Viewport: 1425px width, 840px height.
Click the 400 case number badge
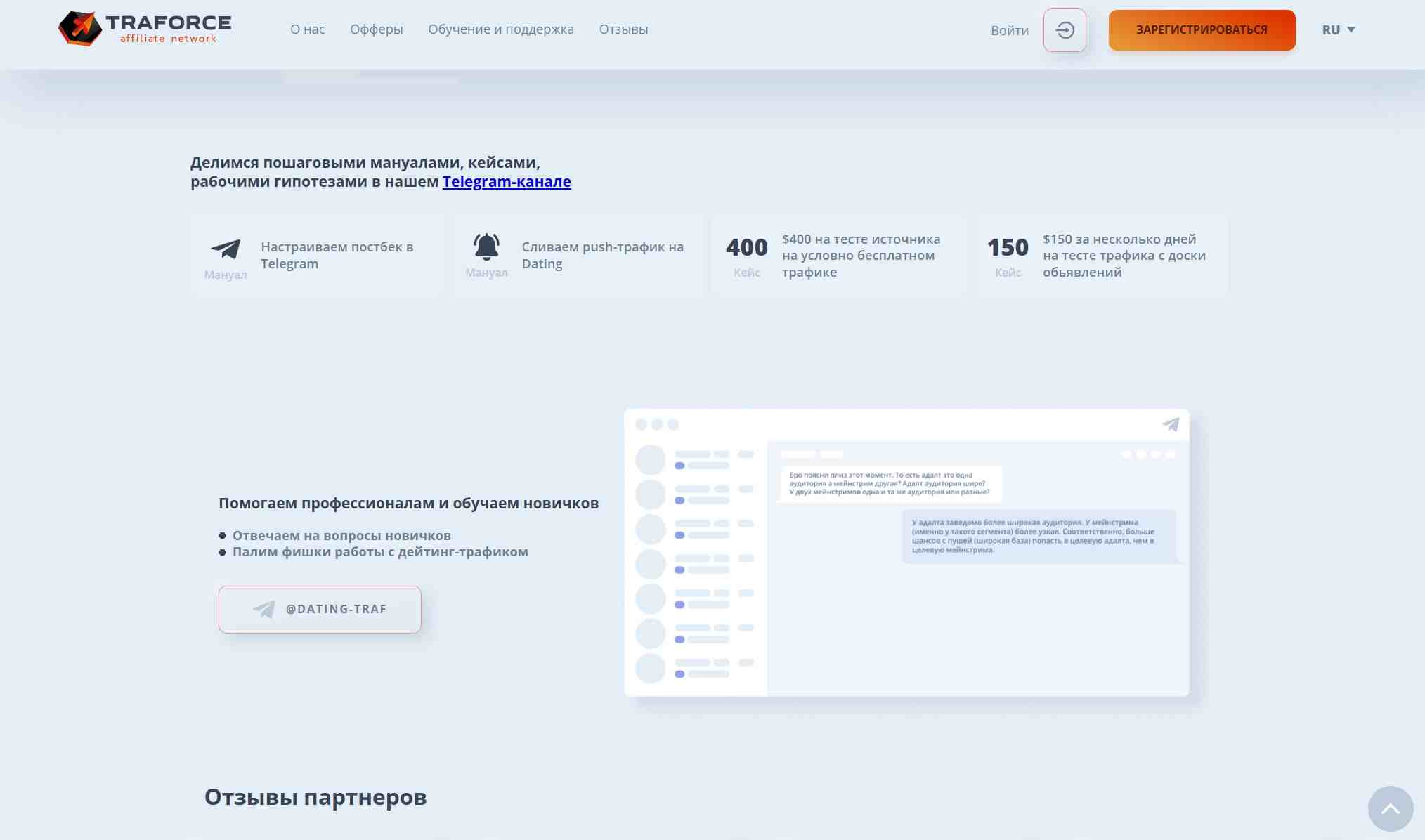(746, 247)
